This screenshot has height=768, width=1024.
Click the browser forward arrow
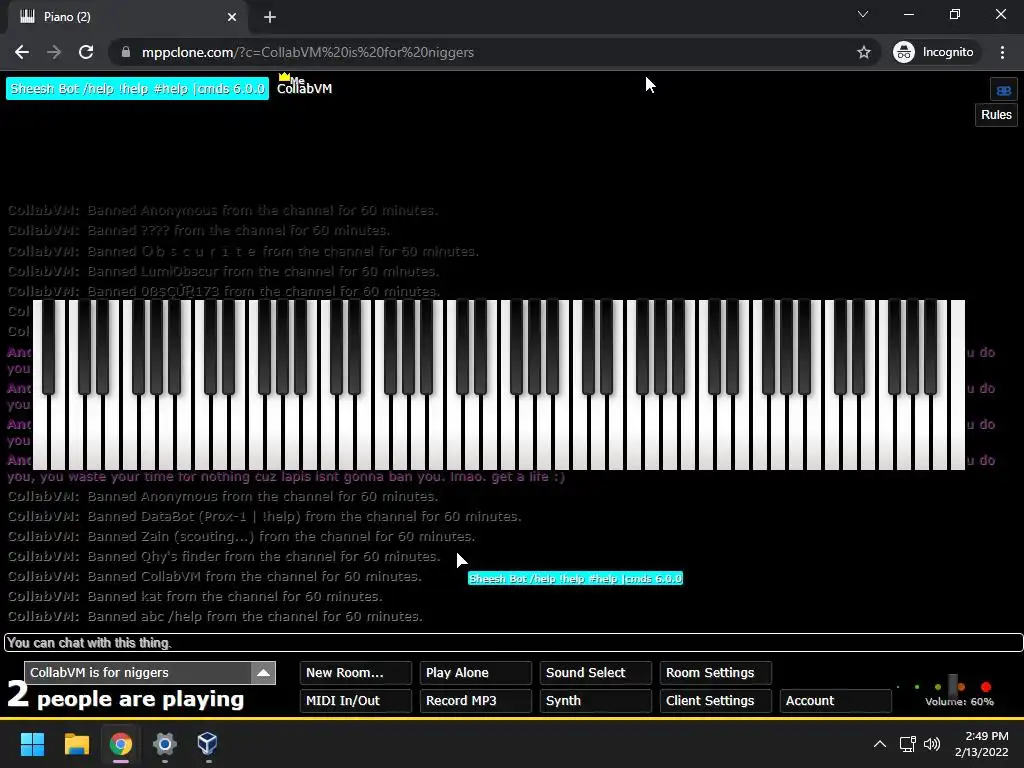click(54, 52)
